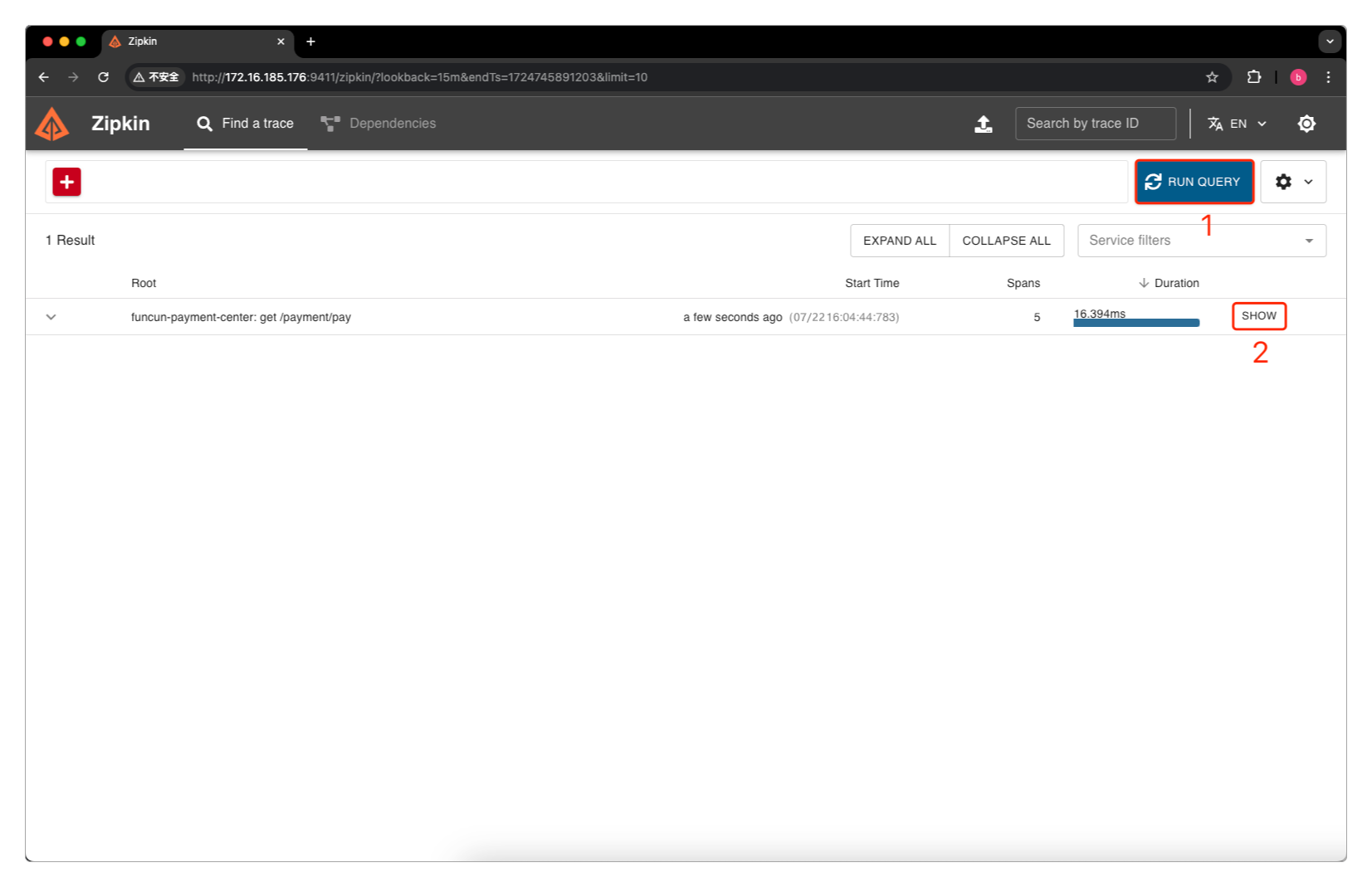Open the Chrome three-dot menu

1328,77
